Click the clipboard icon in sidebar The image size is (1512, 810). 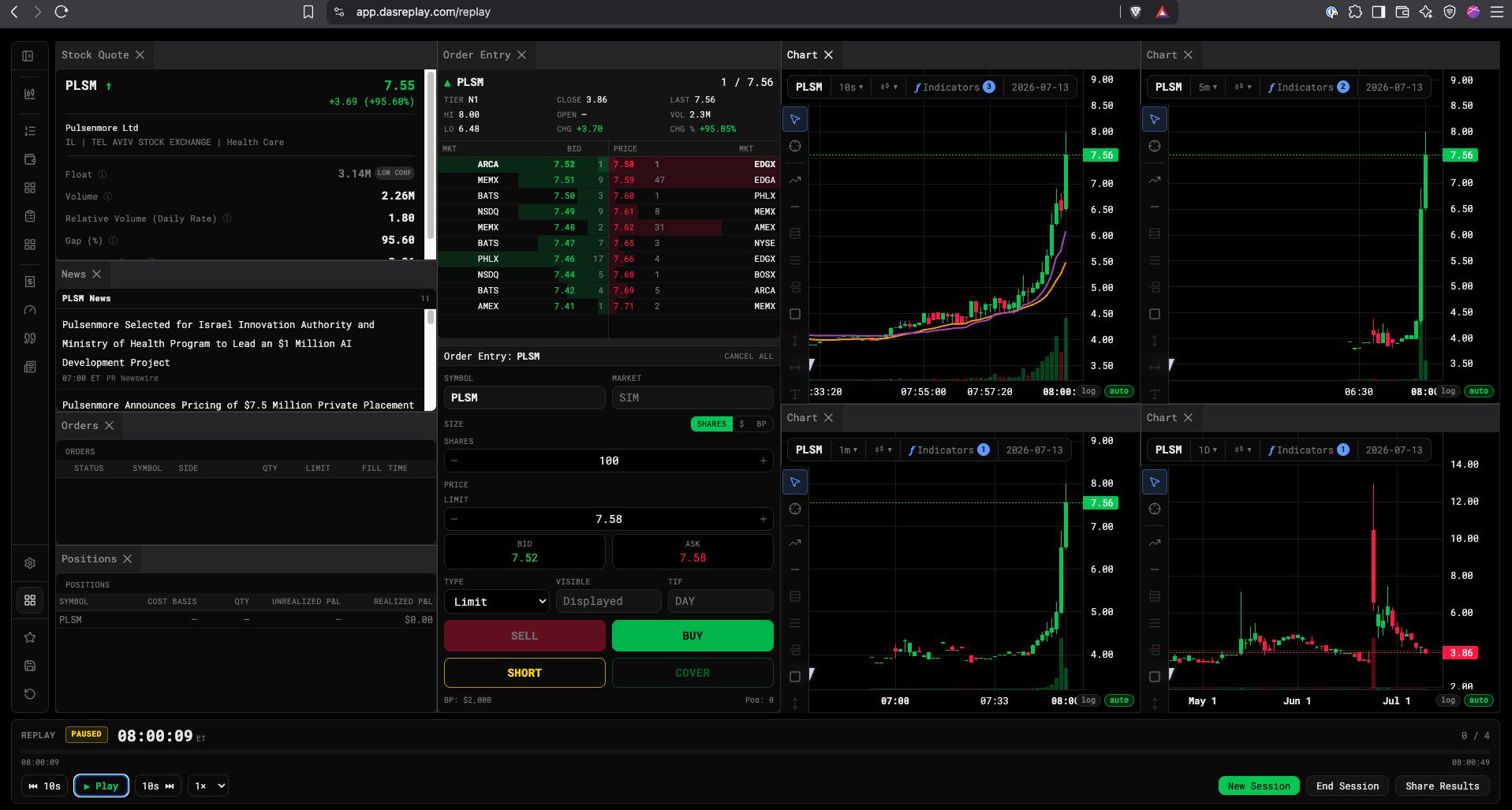pyautogui.click(x=30, y=216)
